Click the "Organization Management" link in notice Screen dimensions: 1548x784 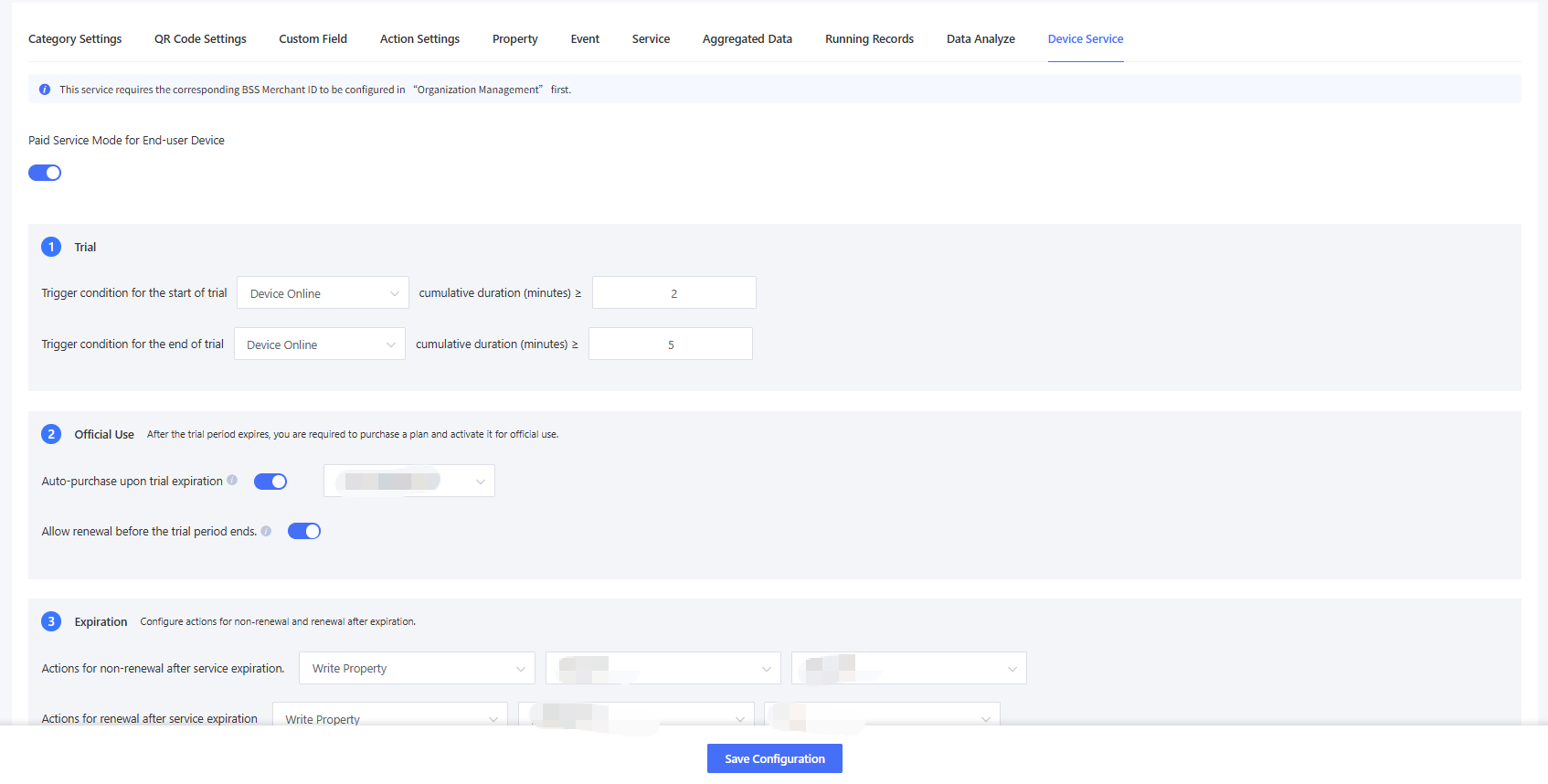pos(478,90)
